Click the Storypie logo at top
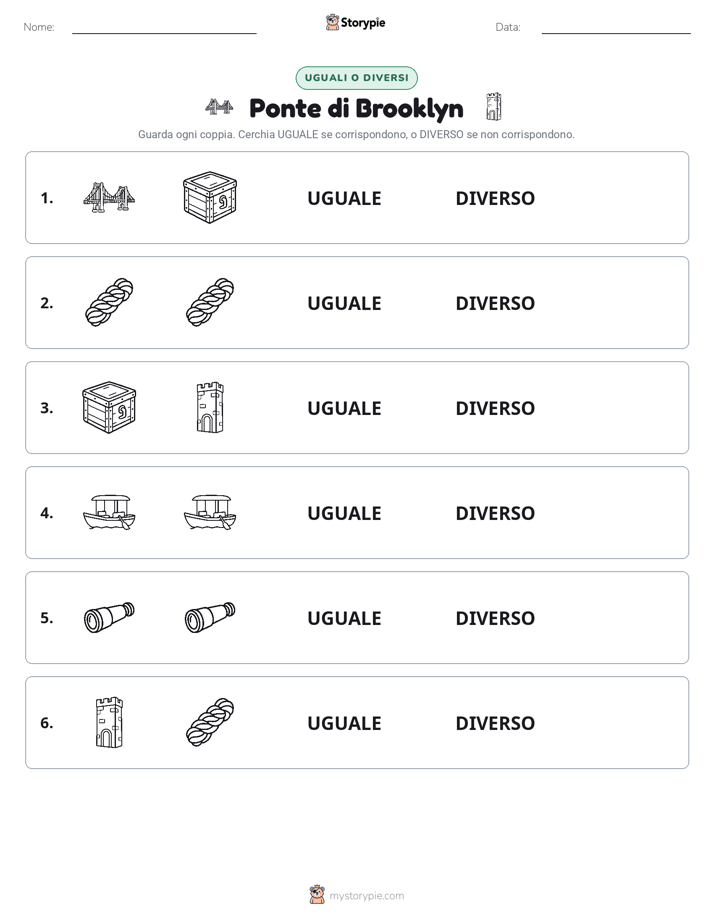This screenshot has height=924, width=714. pos(355,22)
